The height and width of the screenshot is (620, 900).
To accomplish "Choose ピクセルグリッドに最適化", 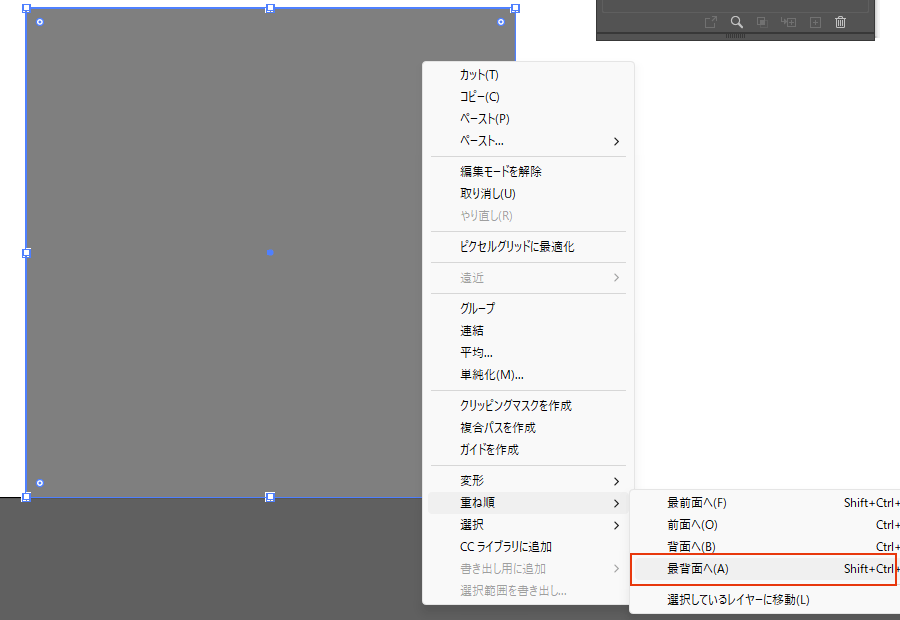I will [x=528, y=246].
